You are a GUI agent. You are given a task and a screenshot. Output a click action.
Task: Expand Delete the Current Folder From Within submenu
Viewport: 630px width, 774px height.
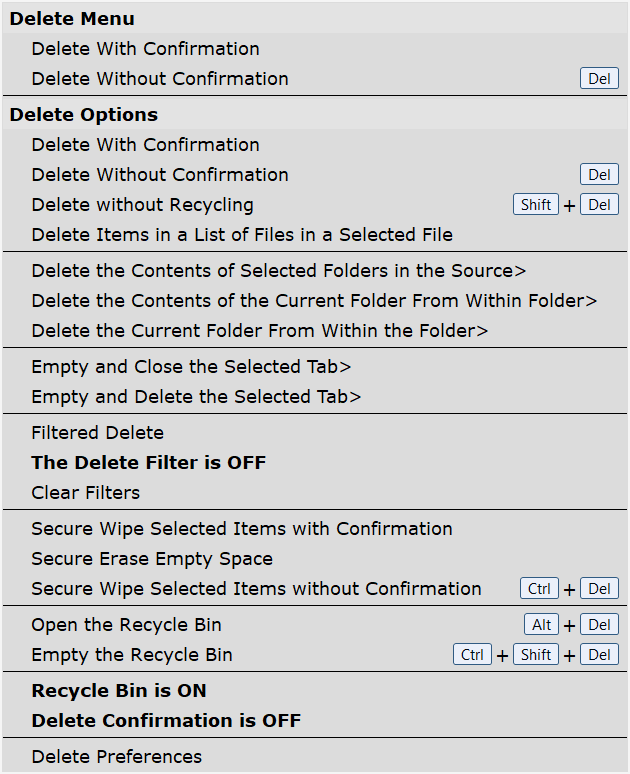(259, 331)
